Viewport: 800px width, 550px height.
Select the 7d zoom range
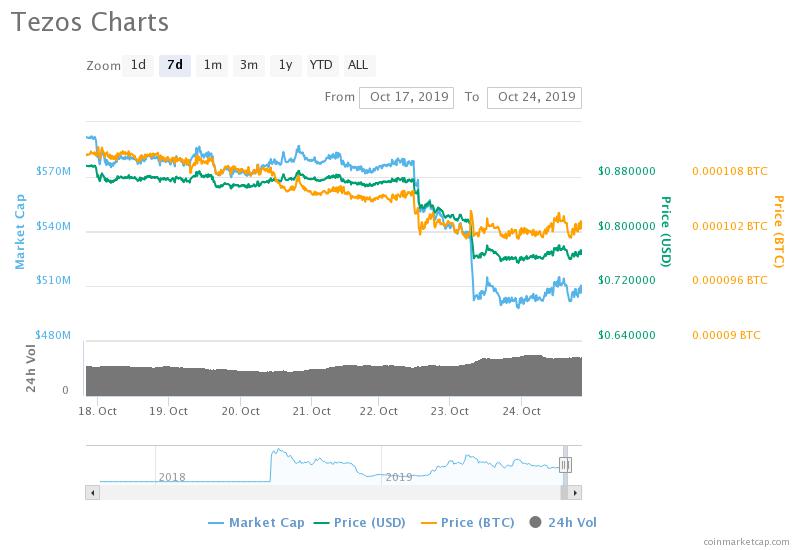click(175, 65)
